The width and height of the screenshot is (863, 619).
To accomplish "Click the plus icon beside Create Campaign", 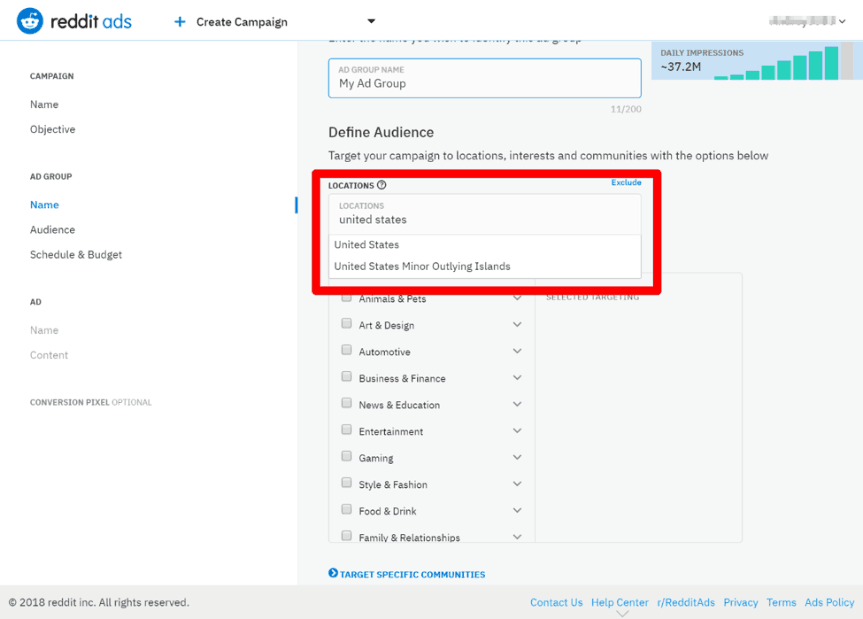I will click(x=180, y=21).
